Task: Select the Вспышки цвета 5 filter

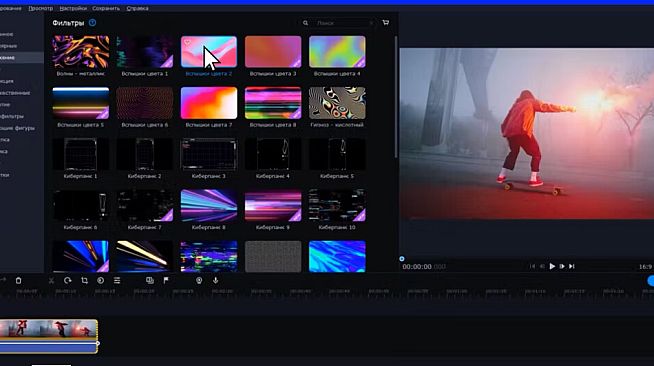Action: (x=80, y=103)
